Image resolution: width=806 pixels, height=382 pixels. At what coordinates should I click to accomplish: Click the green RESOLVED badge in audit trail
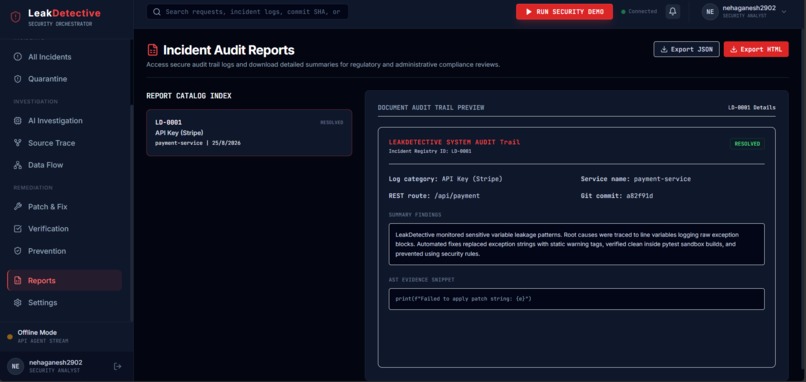click(747, 144)
